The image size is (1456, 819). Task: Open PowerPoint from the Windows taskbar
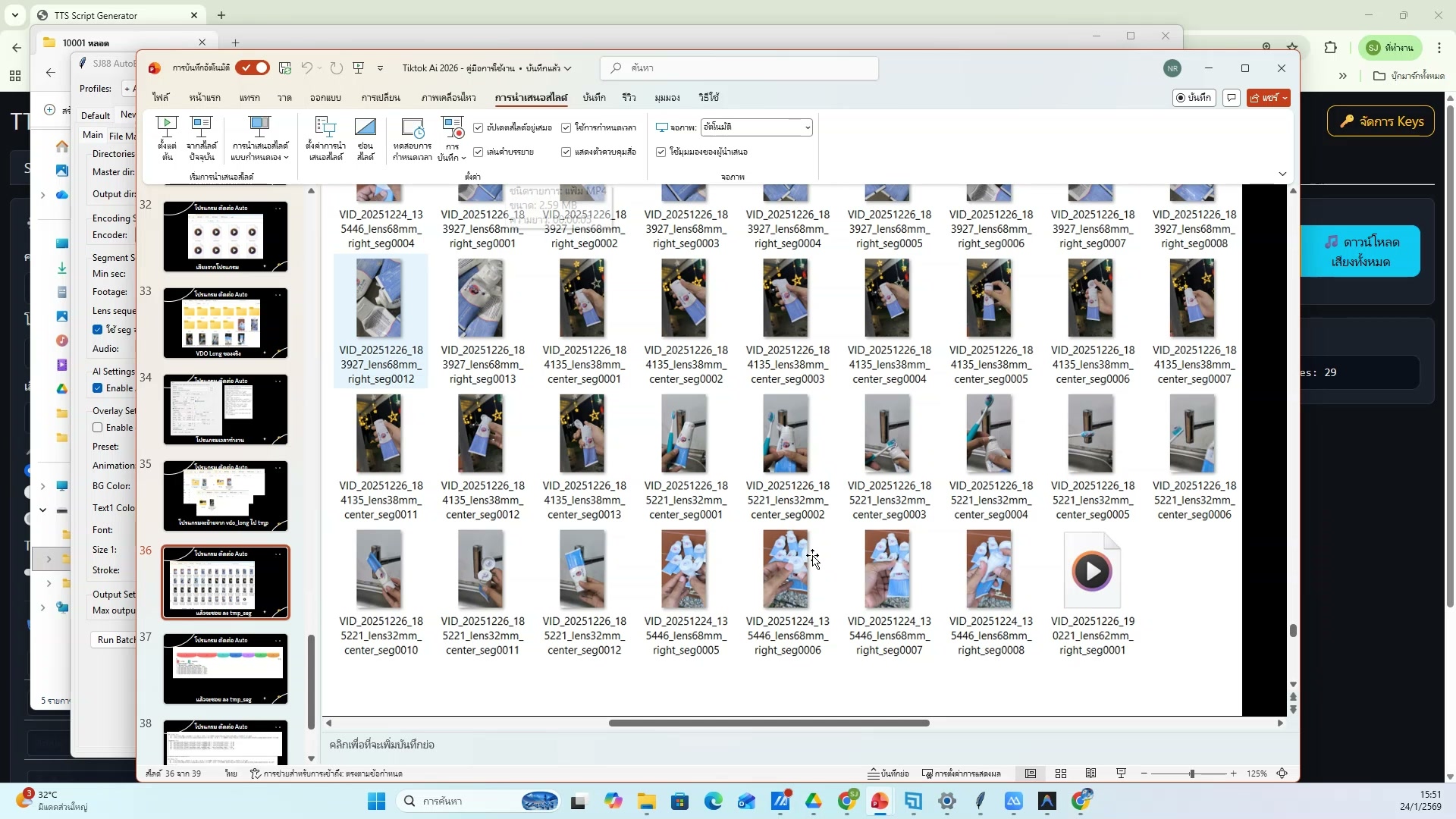click(x=880, y=801)
